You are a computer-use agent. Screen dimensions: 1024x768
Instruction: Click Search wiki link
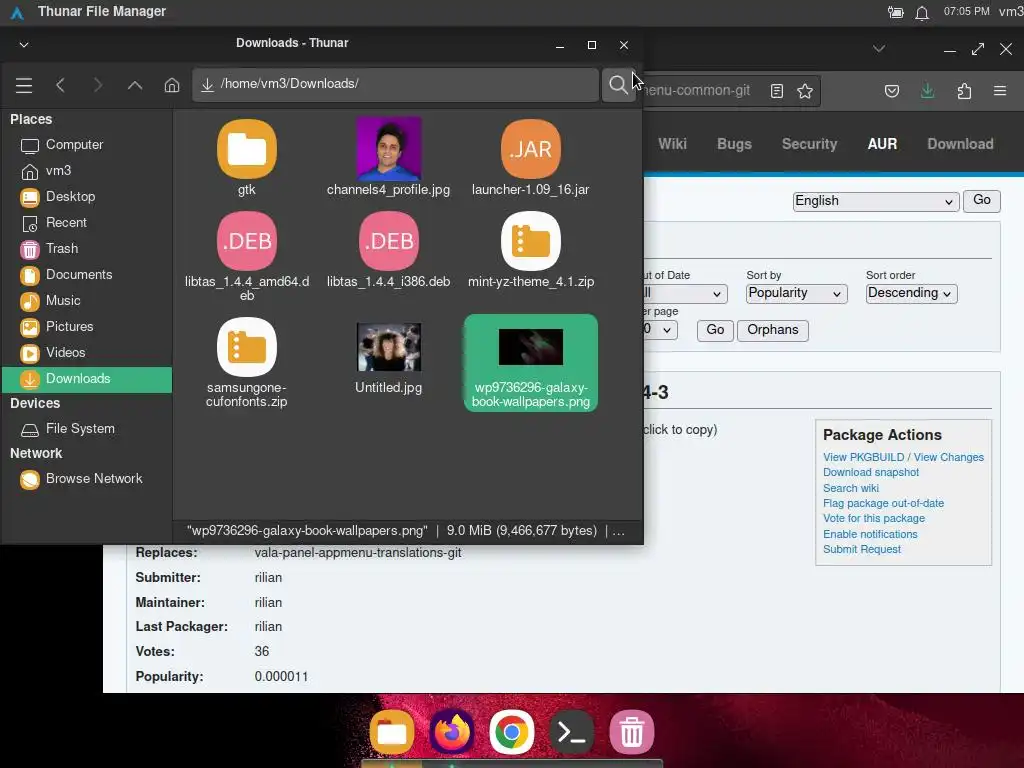coord(850,488)
